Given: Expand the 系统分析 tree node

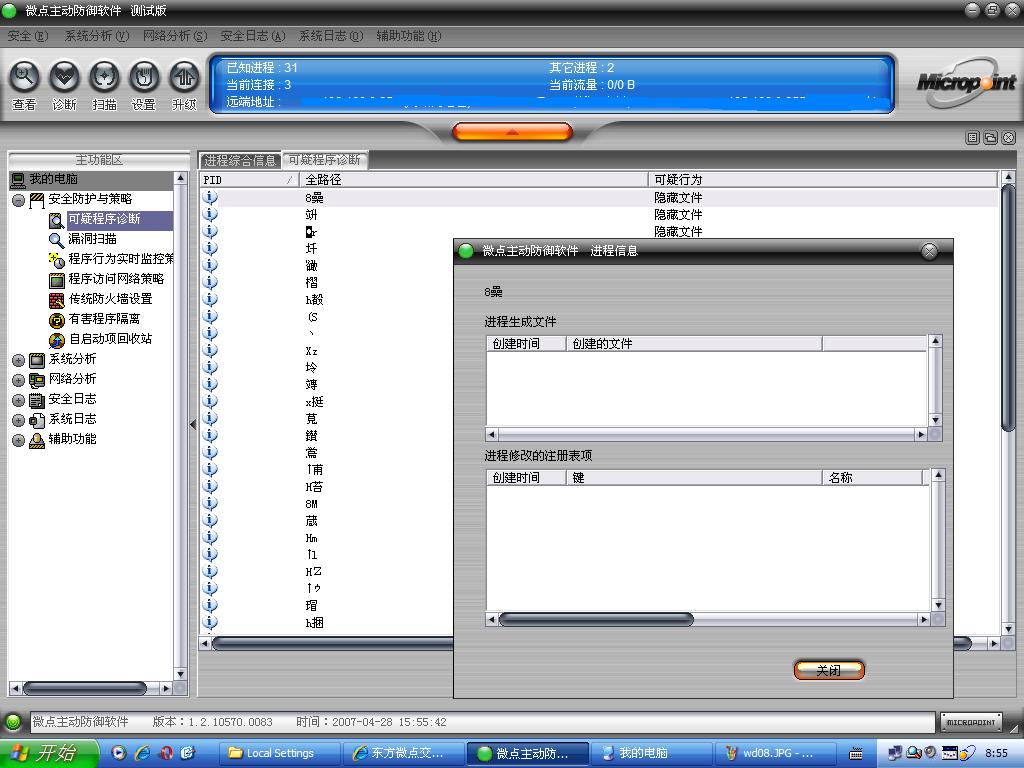Looking at the screenshot, I should [18, 360].
